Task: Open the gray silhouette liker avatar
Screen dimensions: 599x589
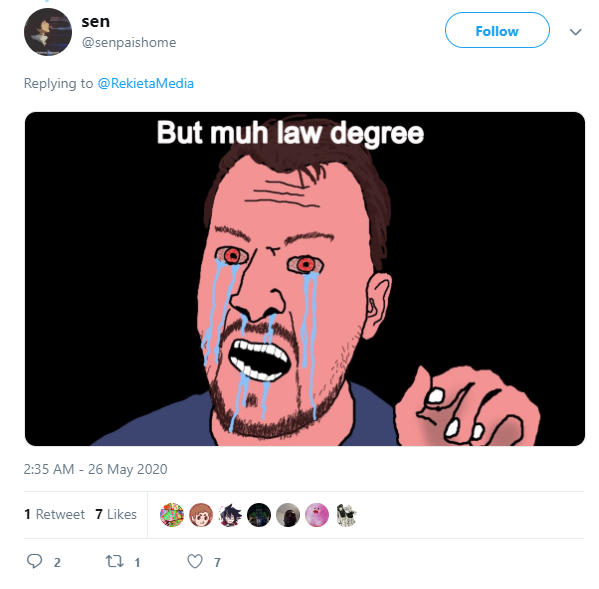Action: 288,515
